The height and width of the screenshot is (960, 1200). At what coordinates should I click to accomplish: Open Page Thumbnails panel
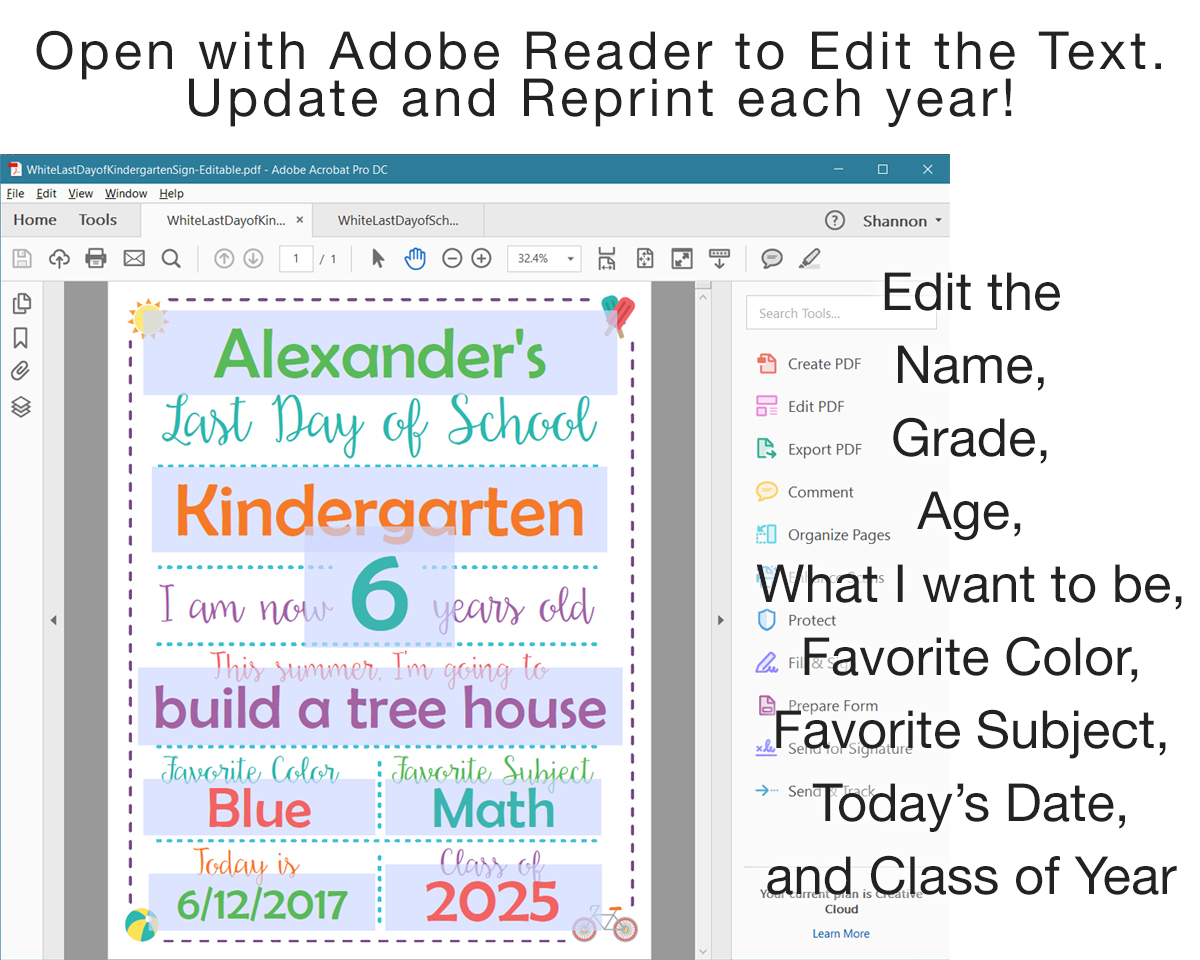[x=21, y=304]
